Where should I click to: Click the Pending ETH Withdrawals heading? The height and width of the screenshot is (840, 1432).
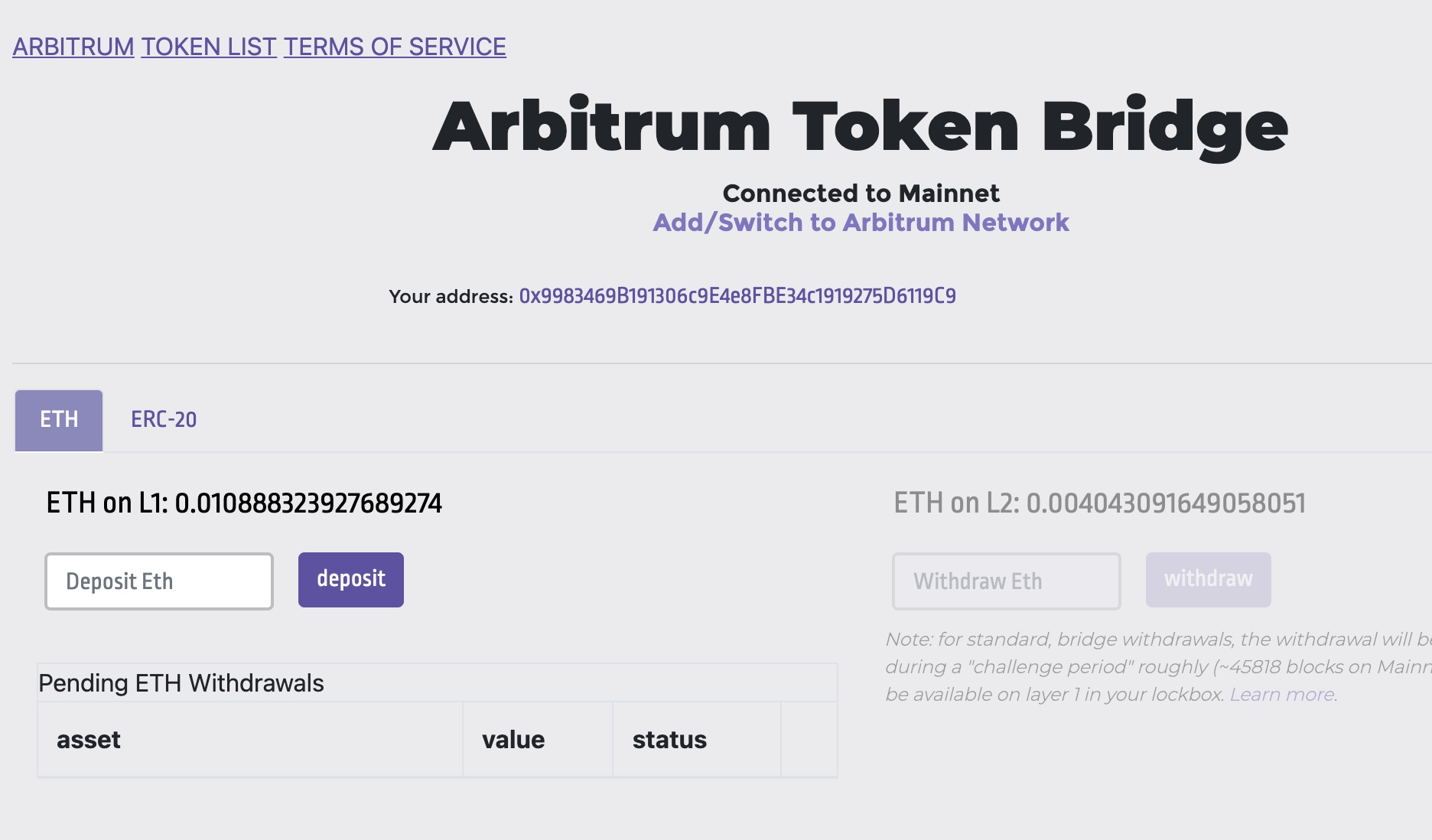point(181,683)
